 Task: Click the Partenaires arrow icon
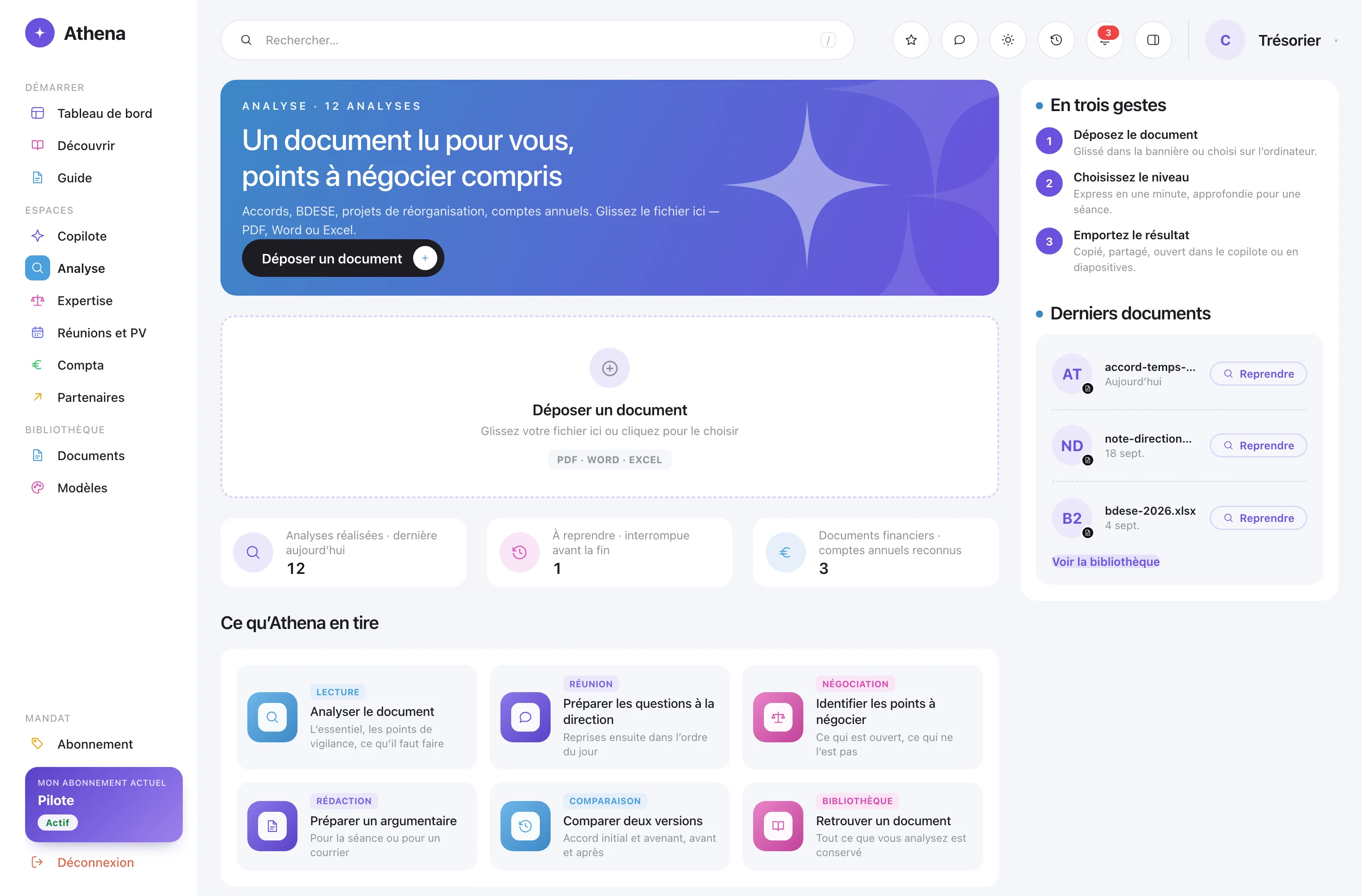(x=38, y=397)
